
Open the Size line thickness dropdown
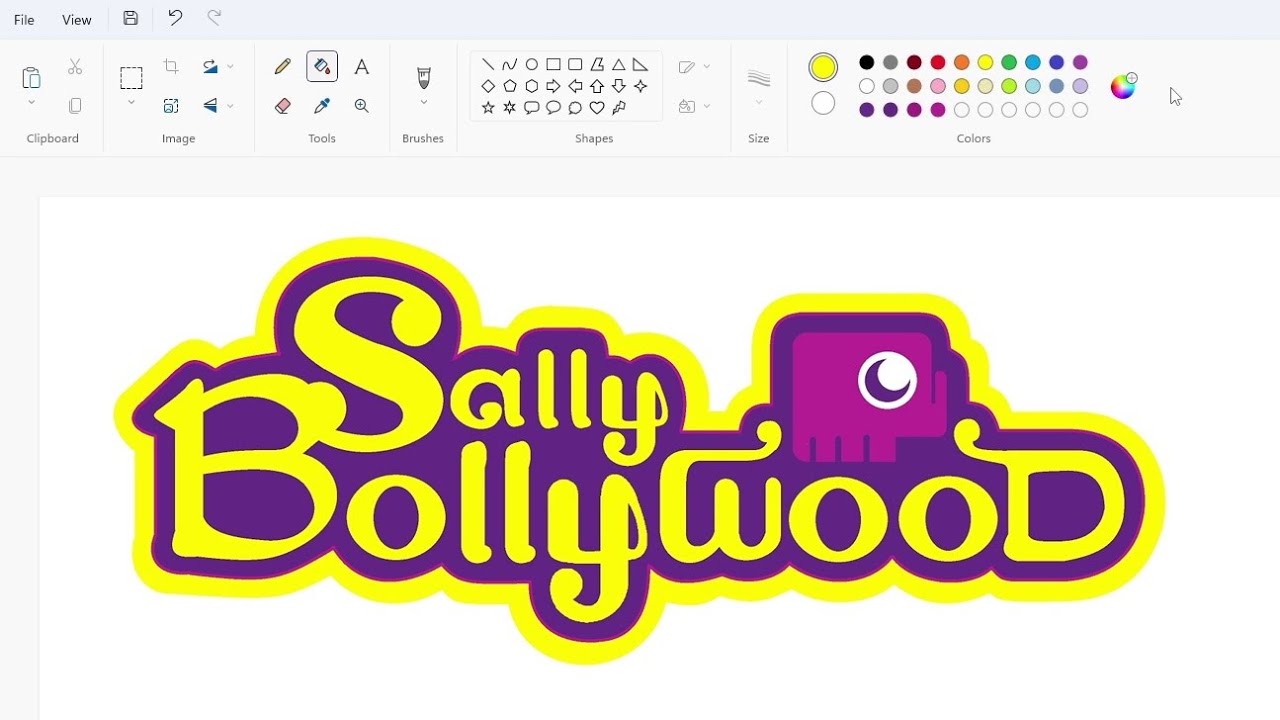point(759,84)
